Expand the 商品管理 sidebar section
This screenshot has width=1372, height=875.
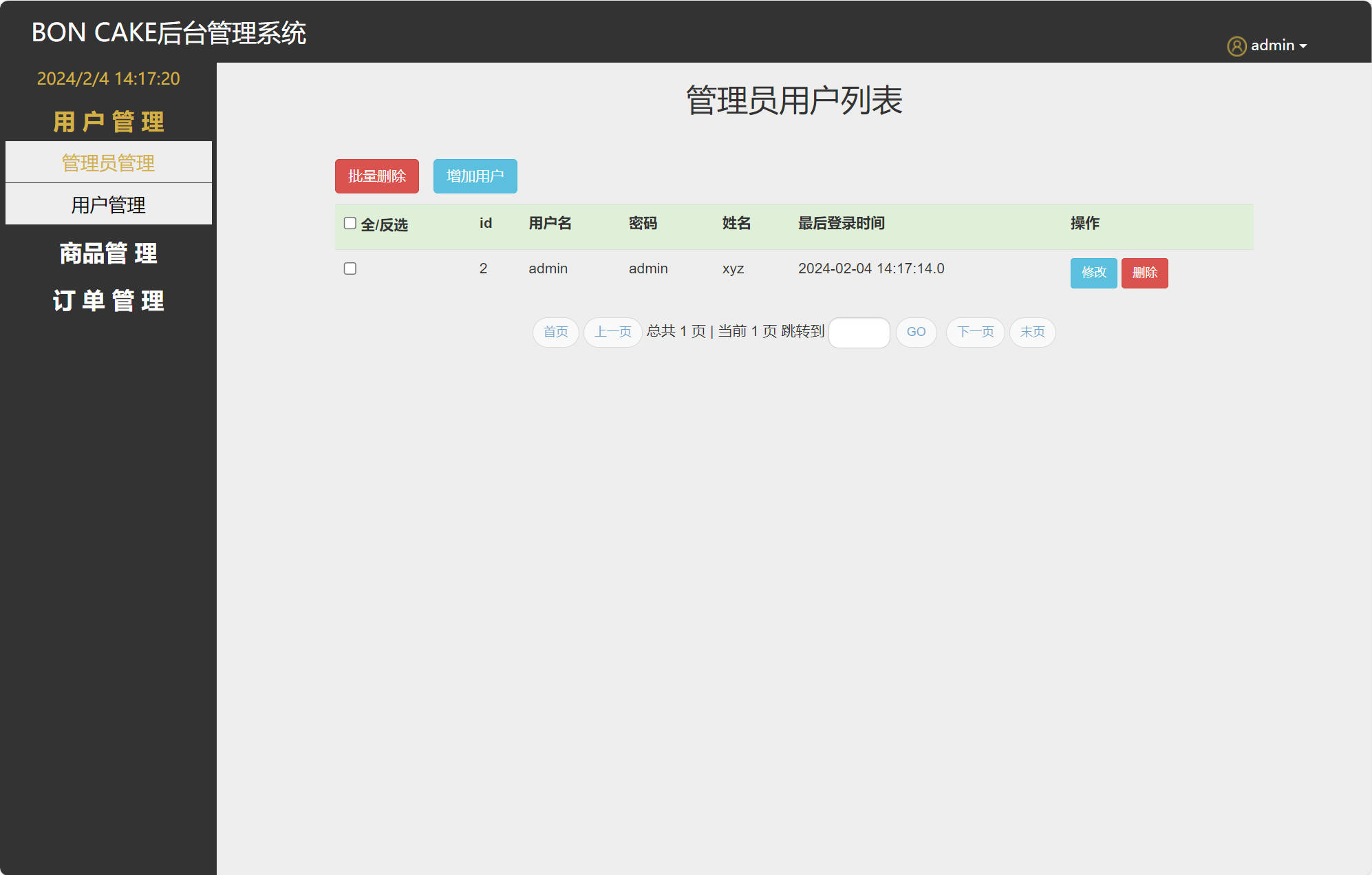click(108, 253)
